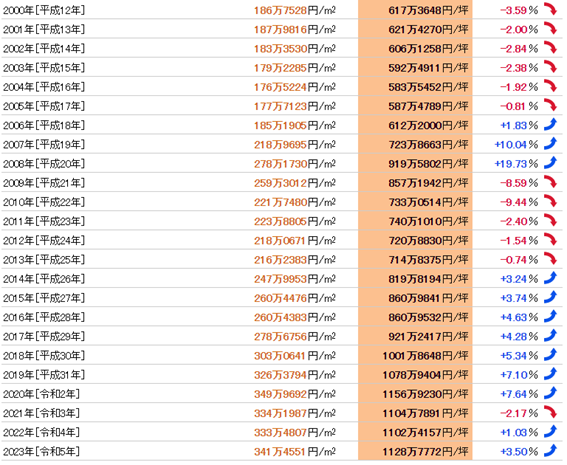Select the 2018年[平成30年] year label

point(44,356)
